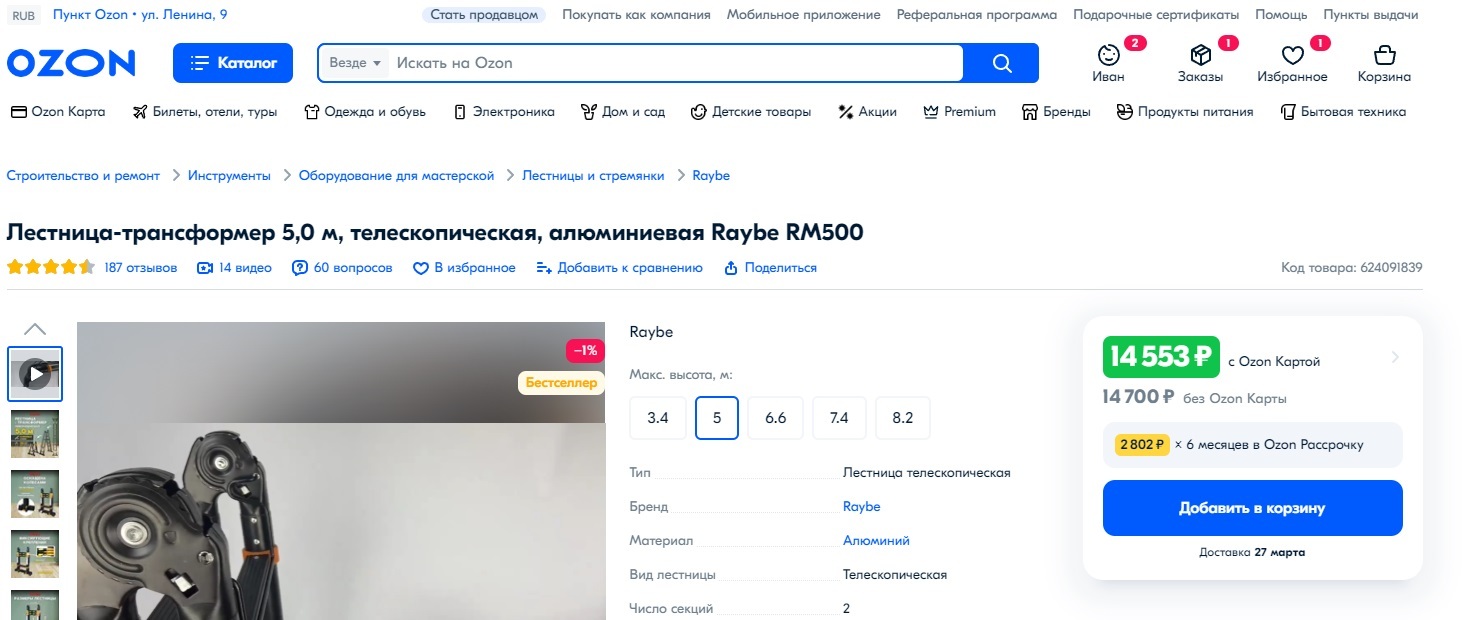
Task: Open Помощь link
Action: [1281, 15]
